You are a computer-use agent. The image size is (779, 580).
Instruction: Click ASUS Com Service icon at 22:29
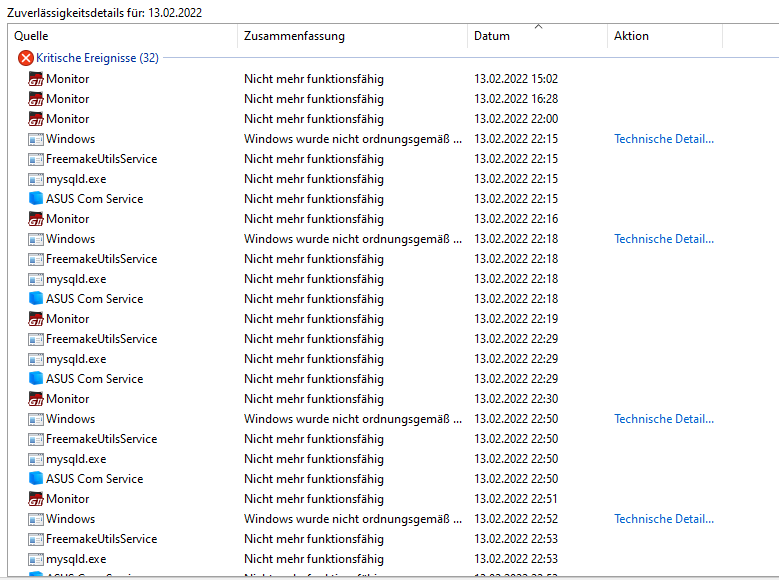click(x=36, y=379)
